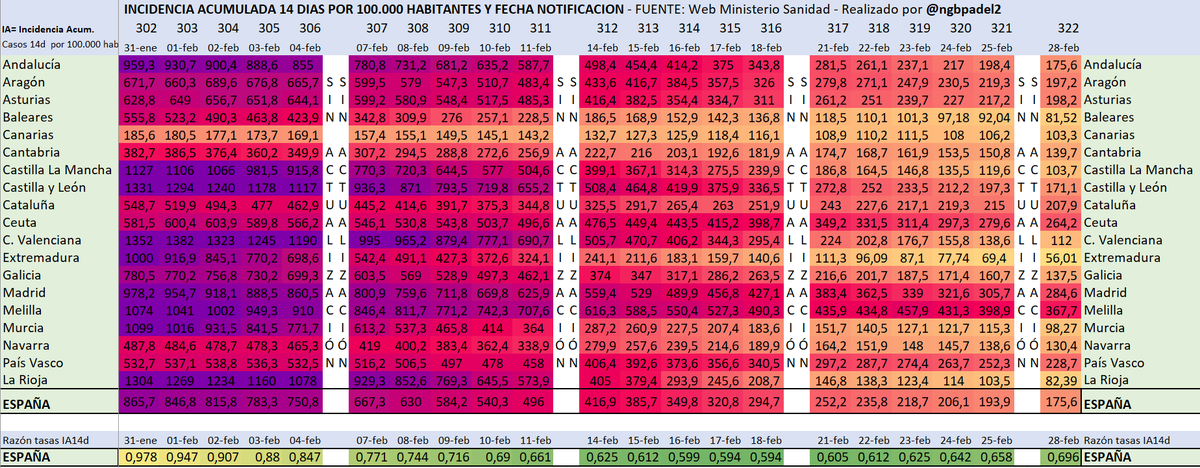Click Ceuta 415,2 value for 17-feb

pyautogui.click(x=723, y=221)
